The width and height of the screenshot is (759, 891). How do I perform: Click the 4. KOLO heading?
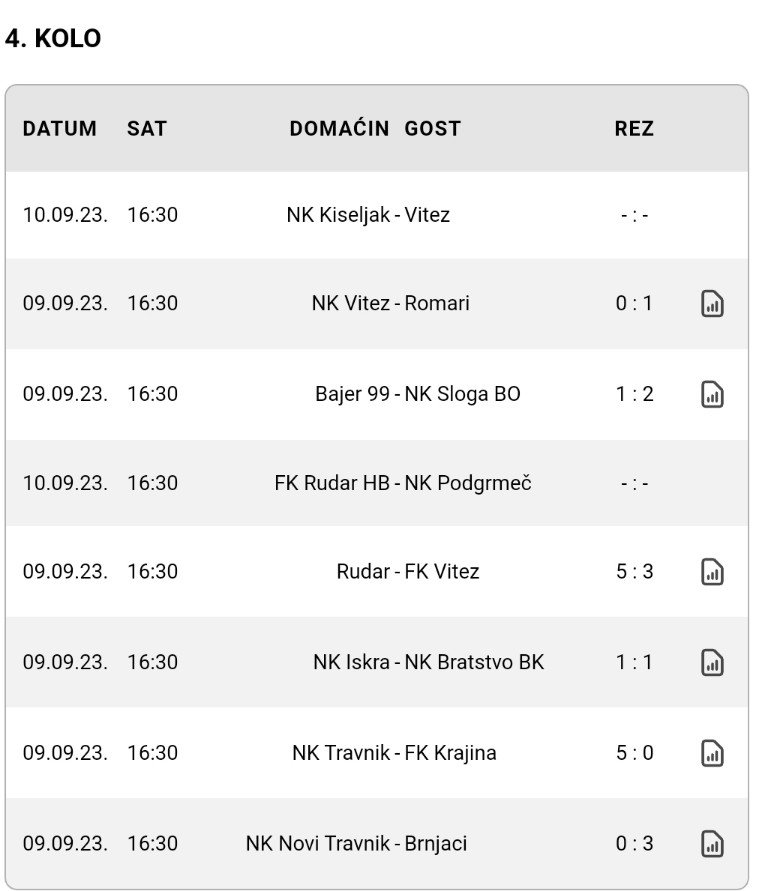pyautogui.click(x=53, y=39)
